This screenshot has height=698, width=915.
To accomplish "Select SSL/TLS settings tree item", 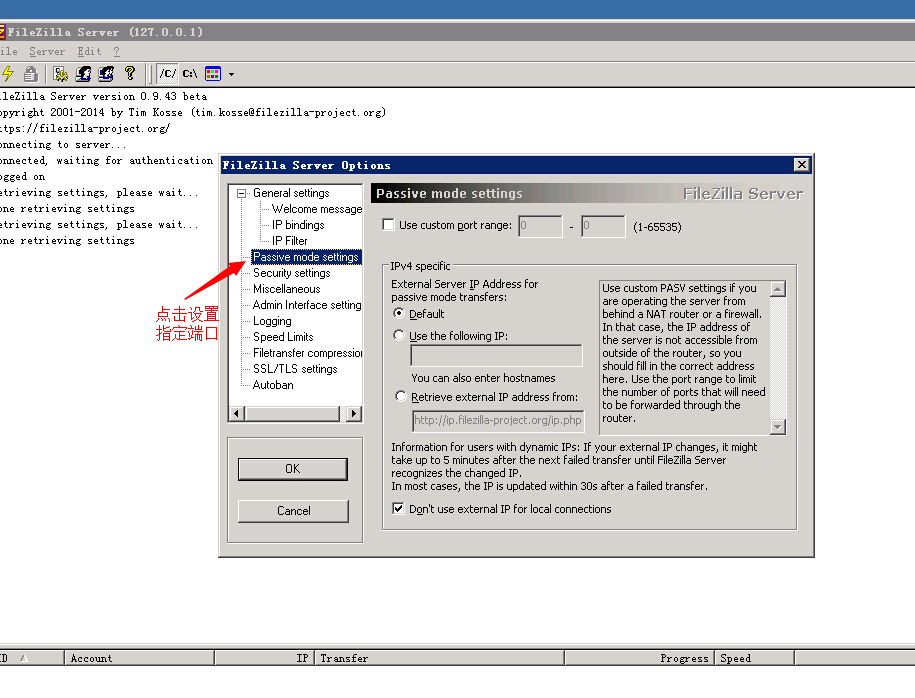I will pos(295,369).
